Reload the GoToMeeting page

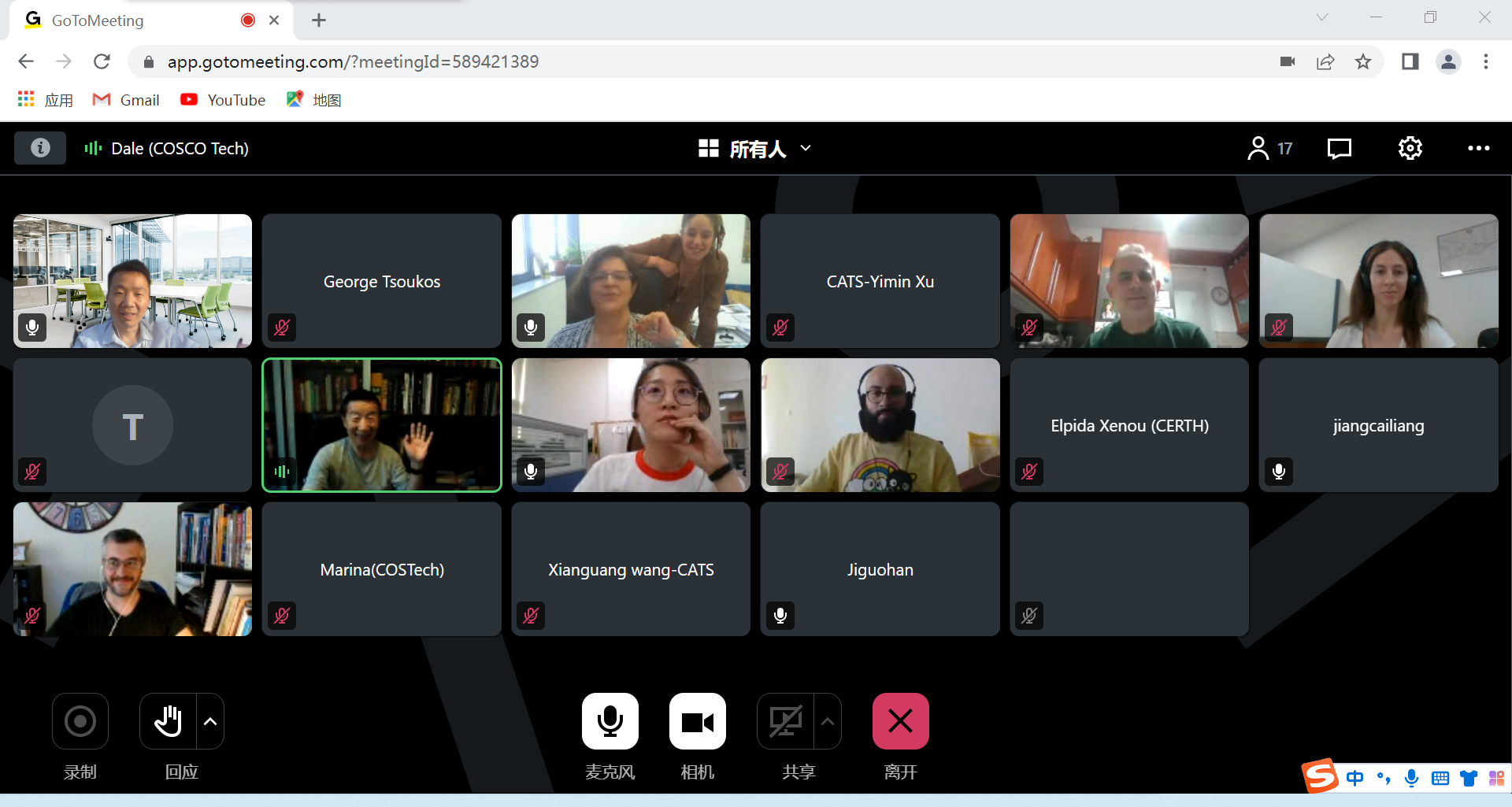[102, 61]
